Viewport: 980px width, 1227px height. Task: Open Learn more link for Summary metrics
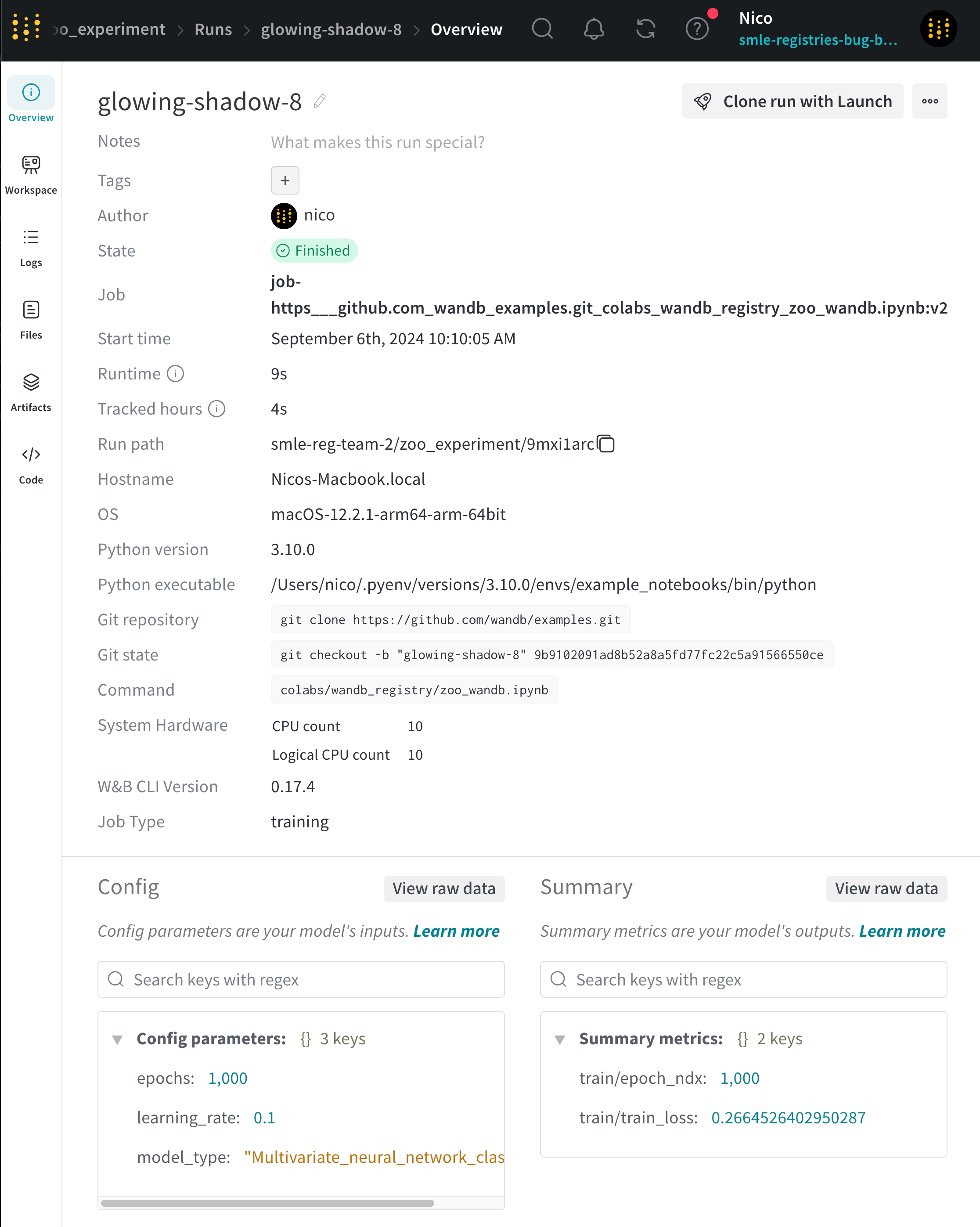(902, 931)
